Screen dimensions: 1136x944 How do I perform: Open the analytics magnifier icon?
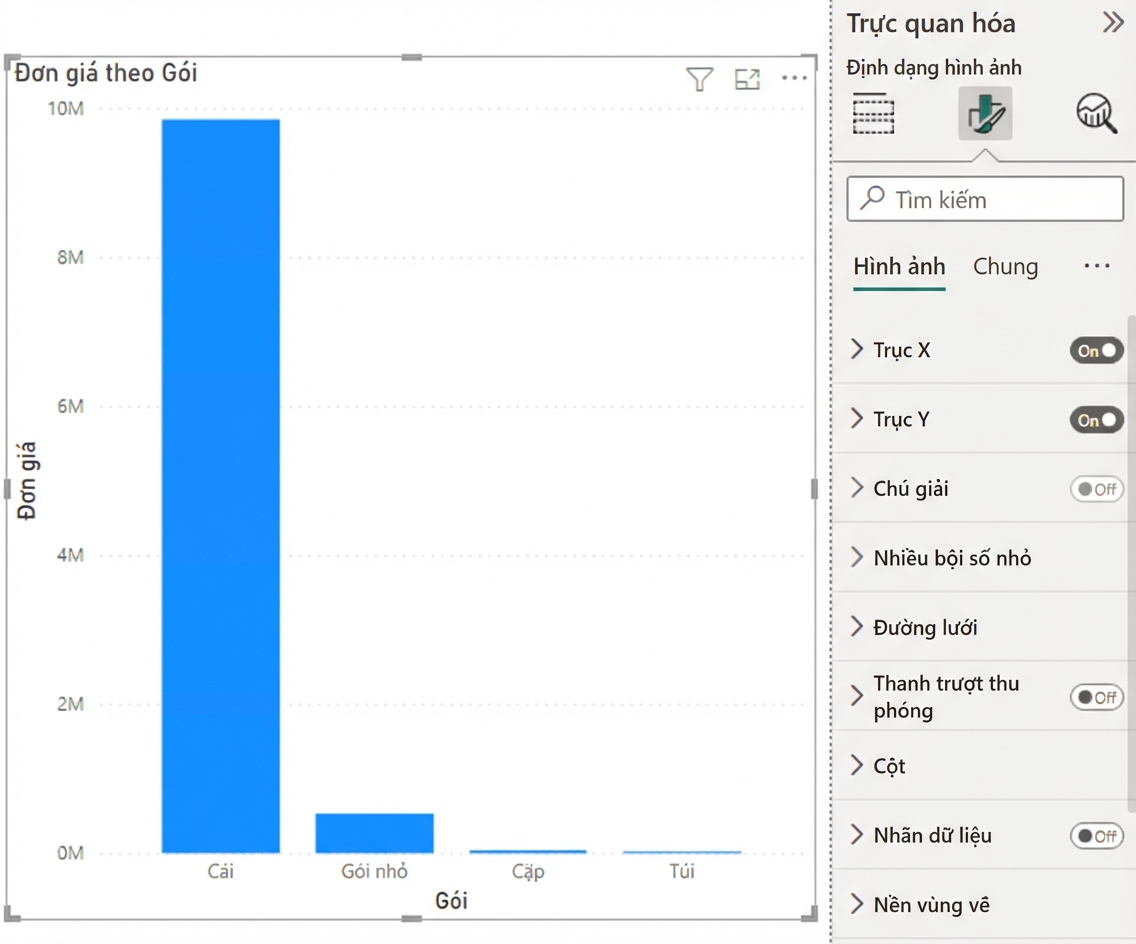[1096, 113]
